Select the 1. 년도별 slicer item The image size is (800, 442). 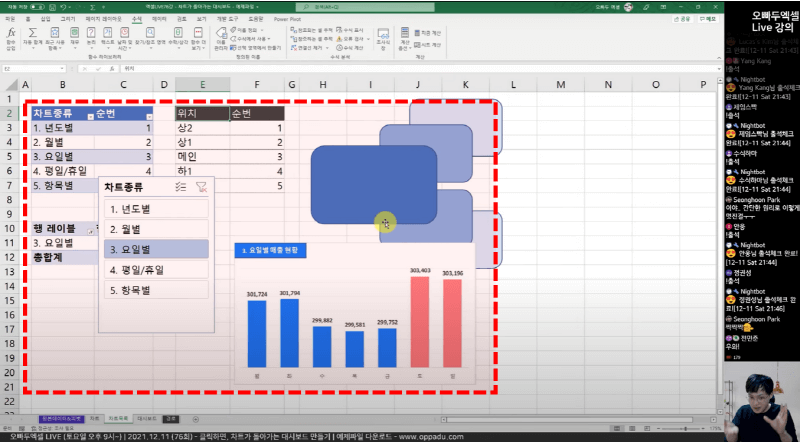point(156,209)
